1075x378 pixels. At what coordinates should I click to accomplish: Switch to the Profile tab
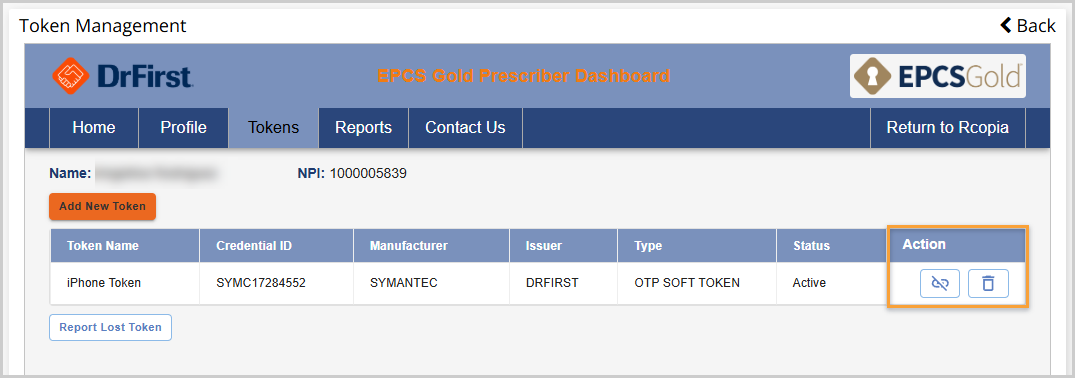(183, 128)
